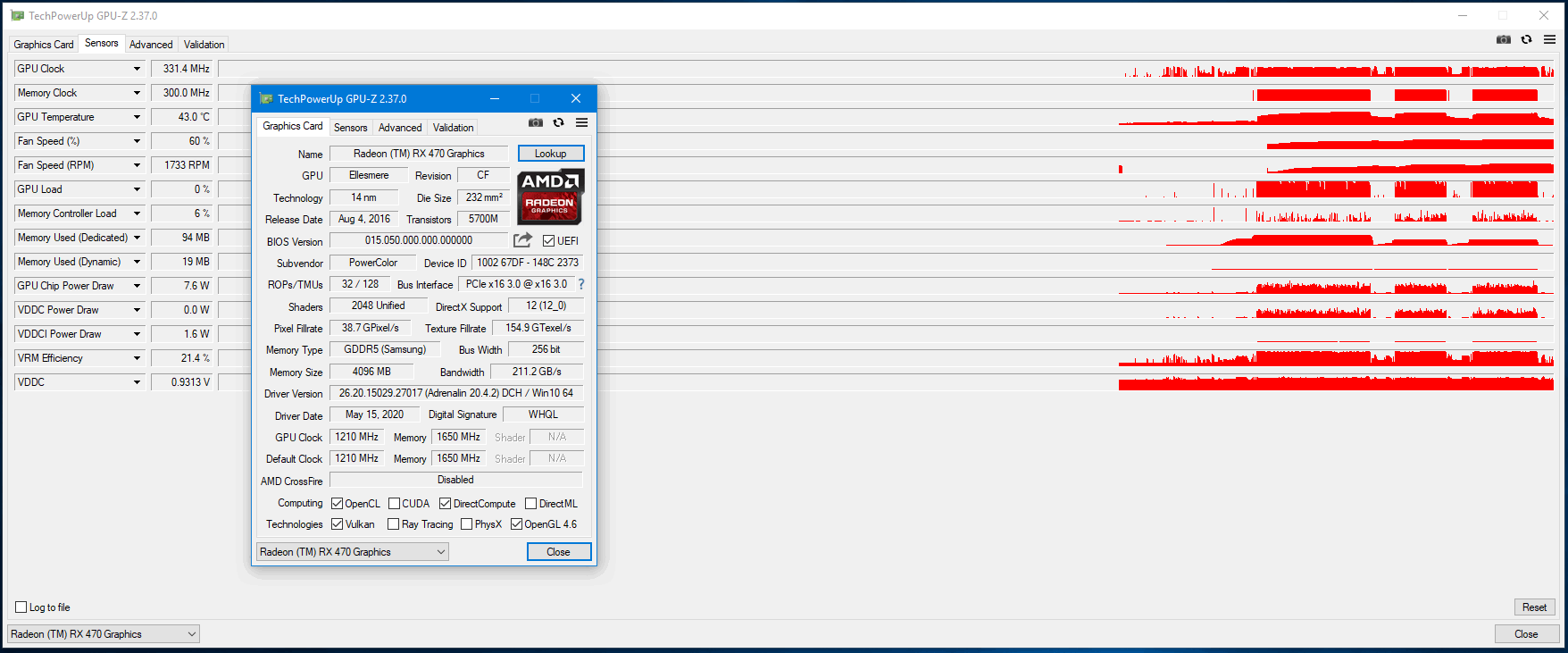The width and height of the screenshot is (1568, 653).
Task: Toggle the OpenCL checkbox
Action: coord(337,504)
